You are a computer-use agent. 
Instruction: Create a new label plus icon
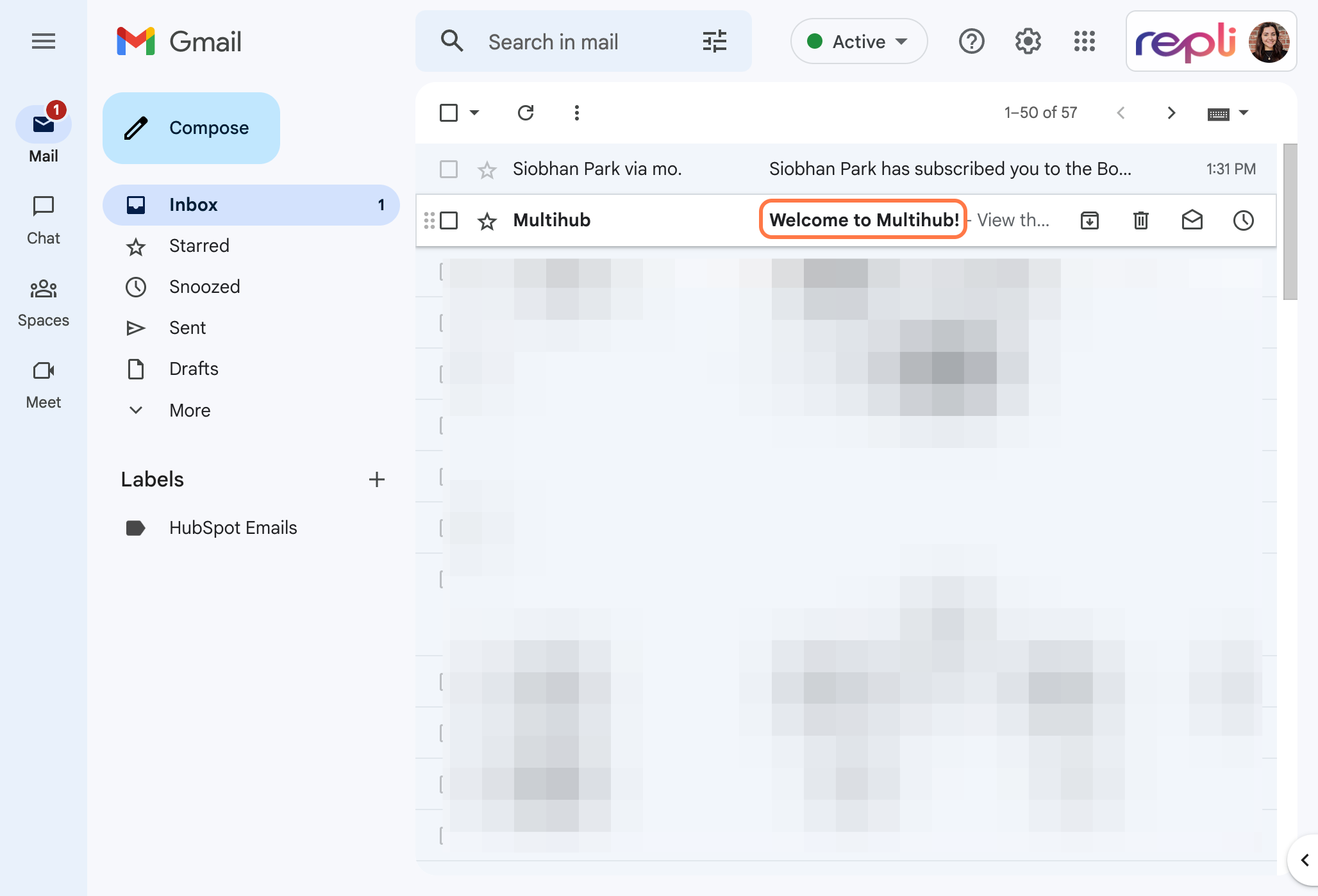tap(377, 479)
